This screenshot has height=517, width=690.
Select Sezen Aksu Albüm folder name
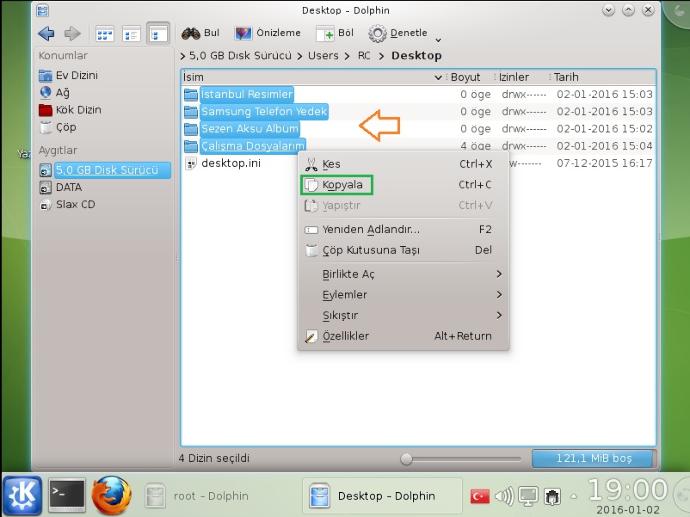click(250, 129)
